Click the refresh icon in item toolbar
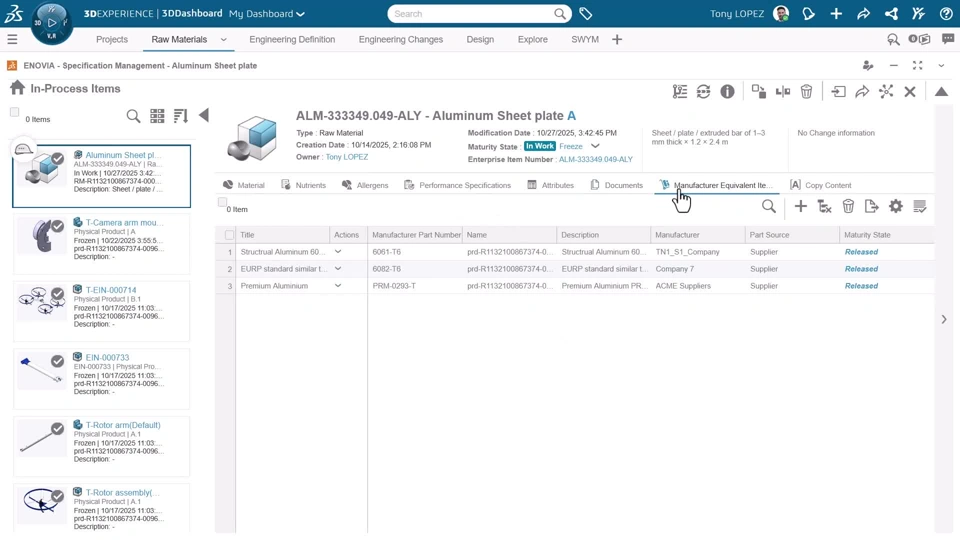 coord(703,92)
